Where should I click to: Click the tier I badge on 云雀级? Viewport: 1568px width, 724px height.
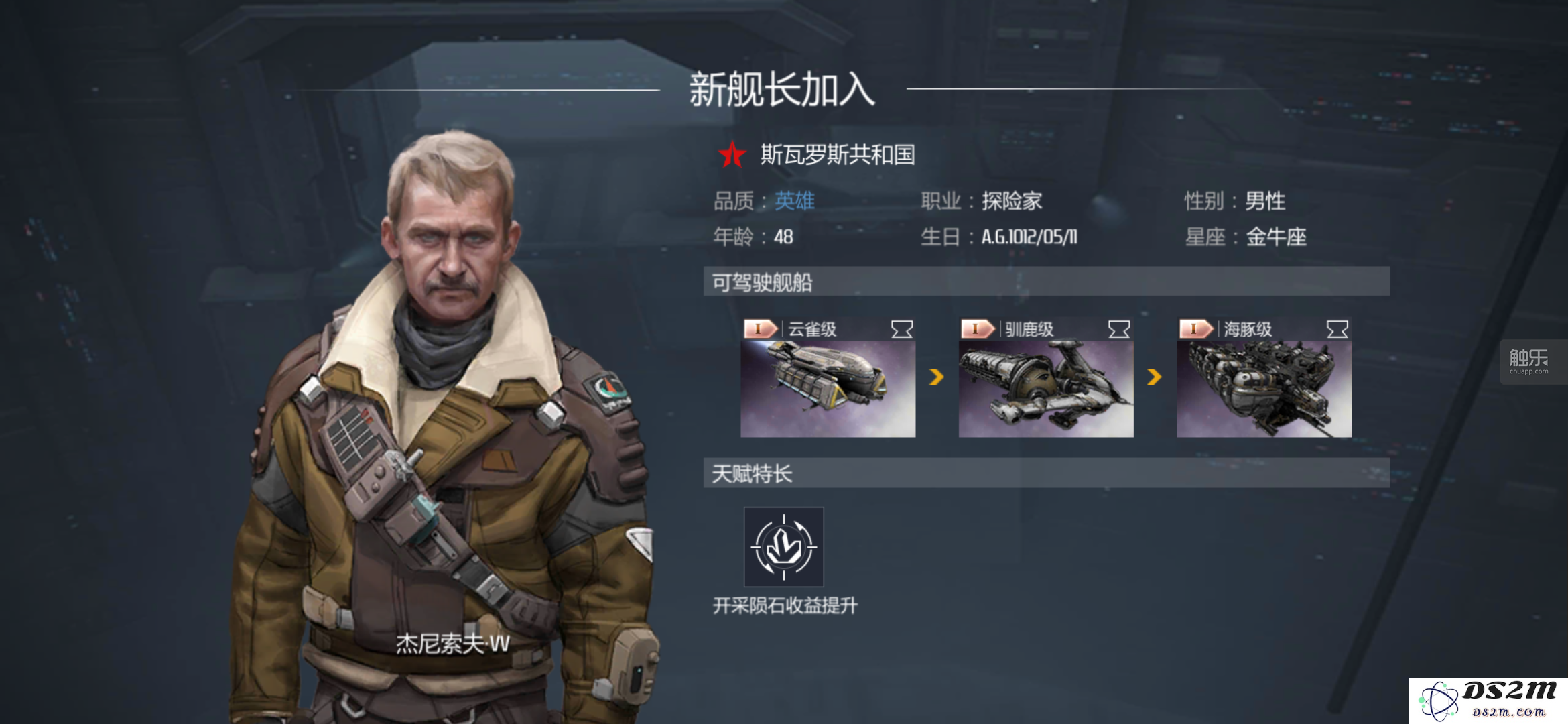pos(761,329)
